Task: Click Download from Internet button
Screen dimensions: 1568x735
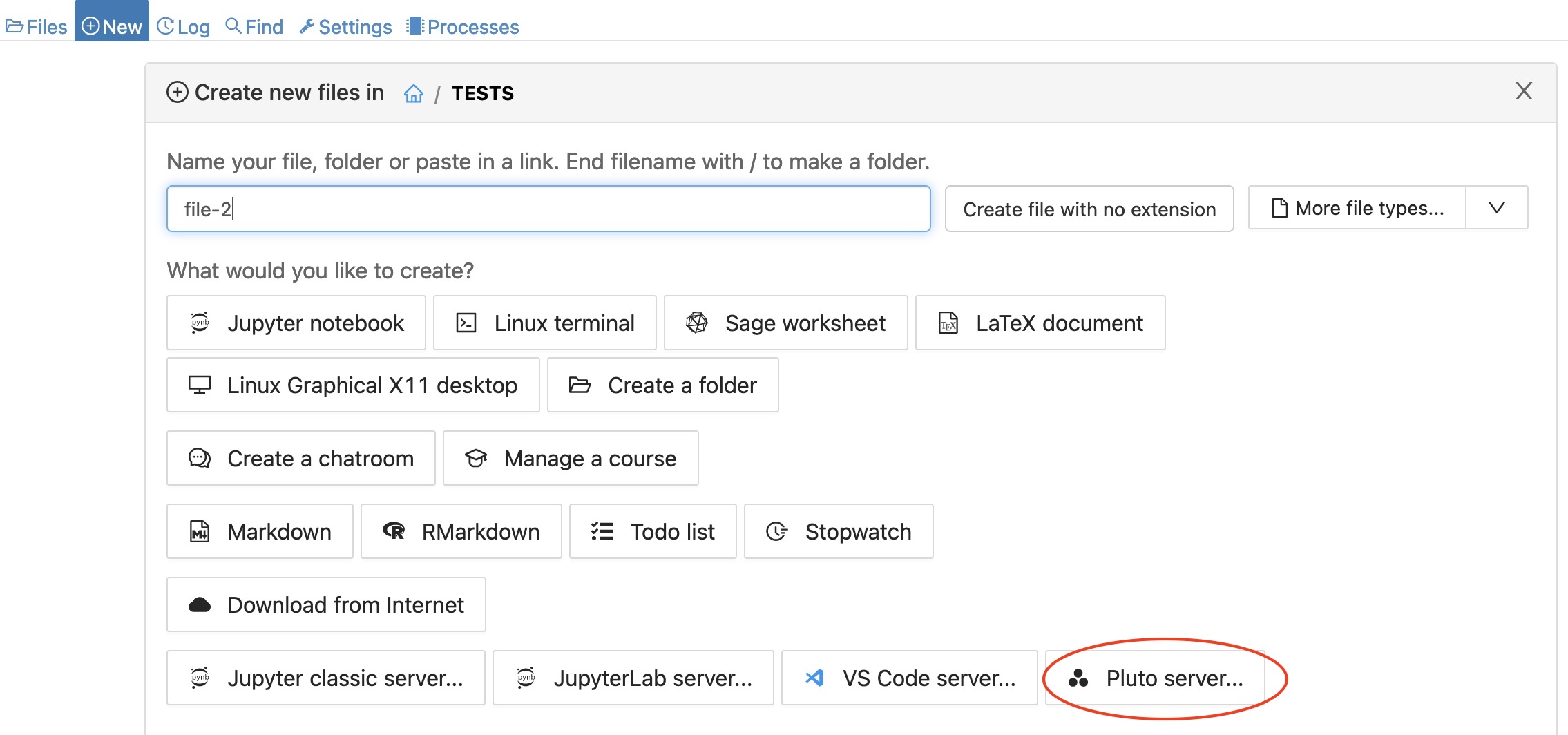Action: point(326,604)
